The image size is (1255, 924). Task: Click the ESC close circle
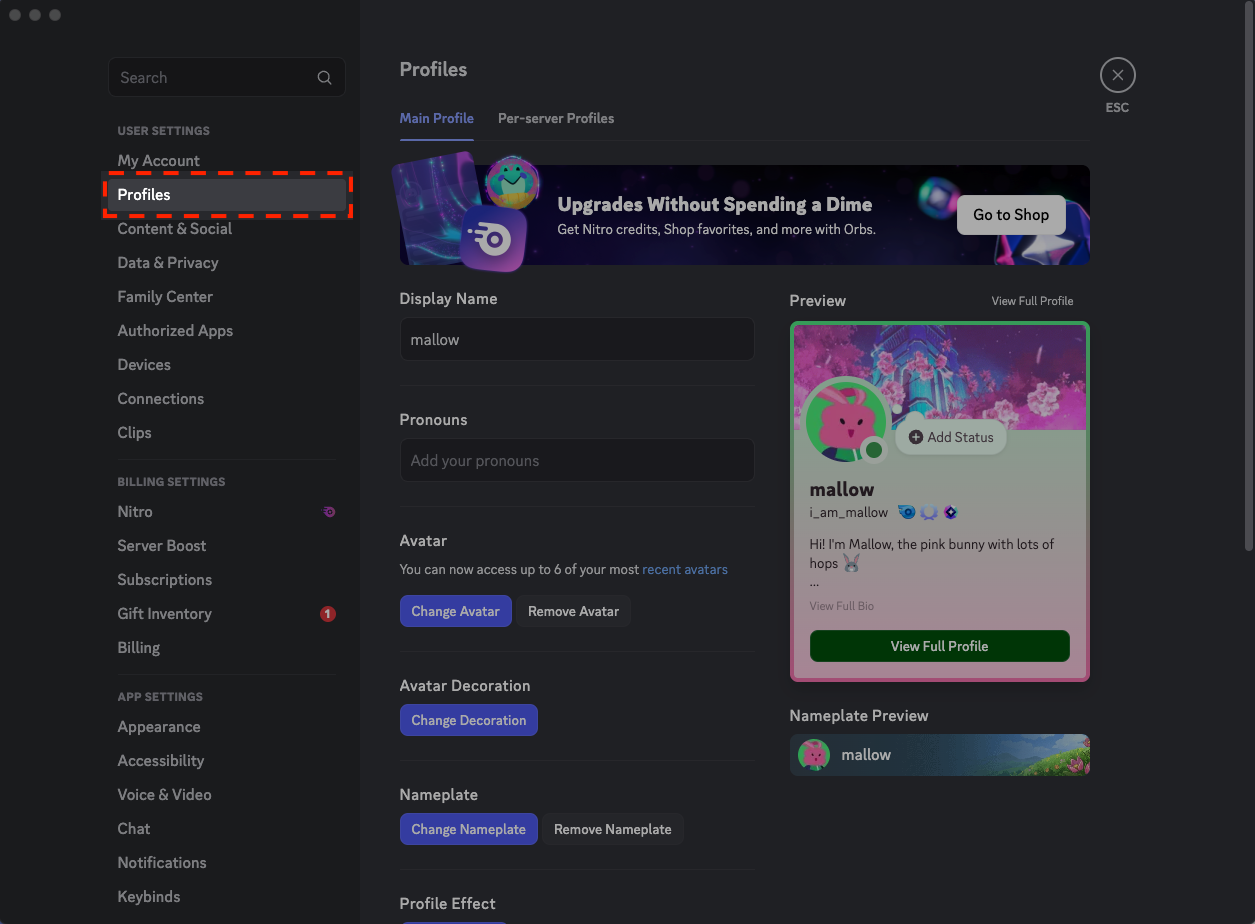click(x=1117, y=74)
